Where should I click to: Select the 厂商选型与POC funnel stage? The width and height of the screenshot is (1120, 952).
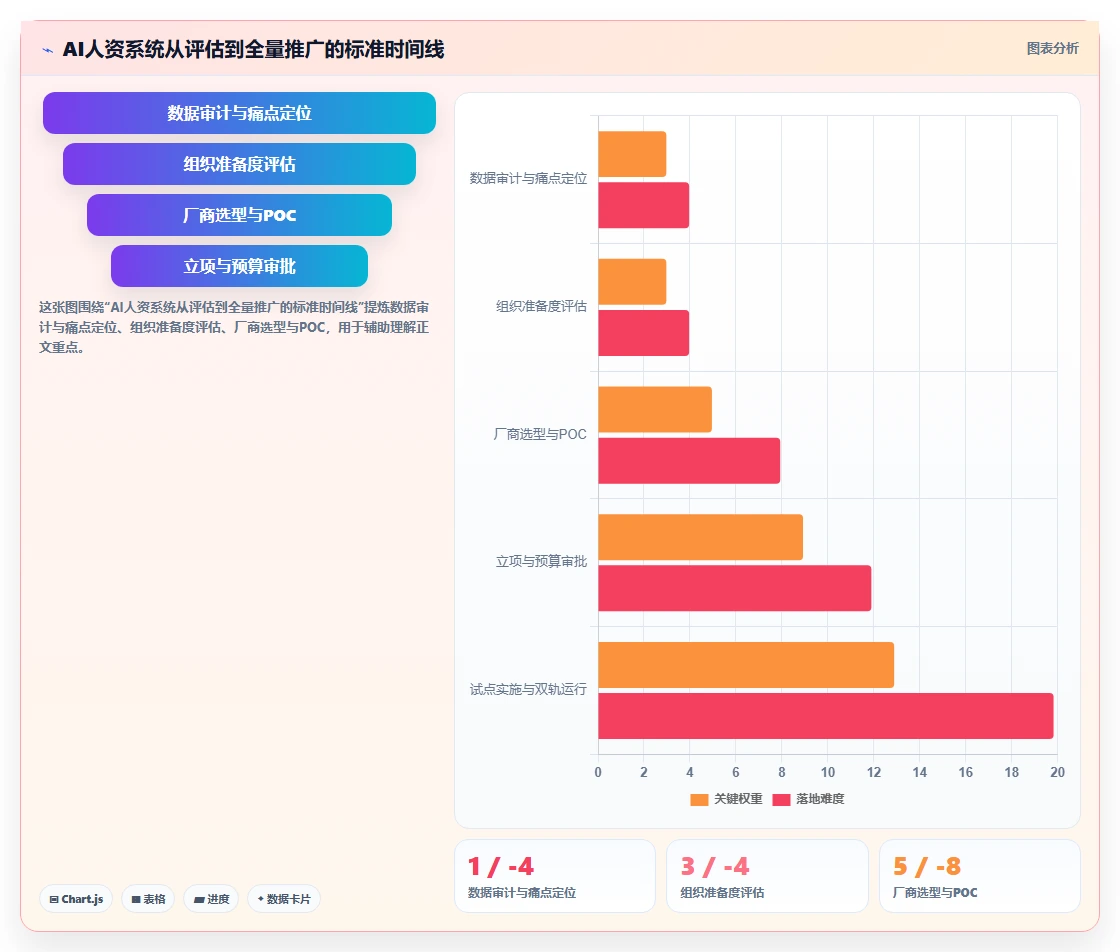pyautogui.click(x=239, y=215)
